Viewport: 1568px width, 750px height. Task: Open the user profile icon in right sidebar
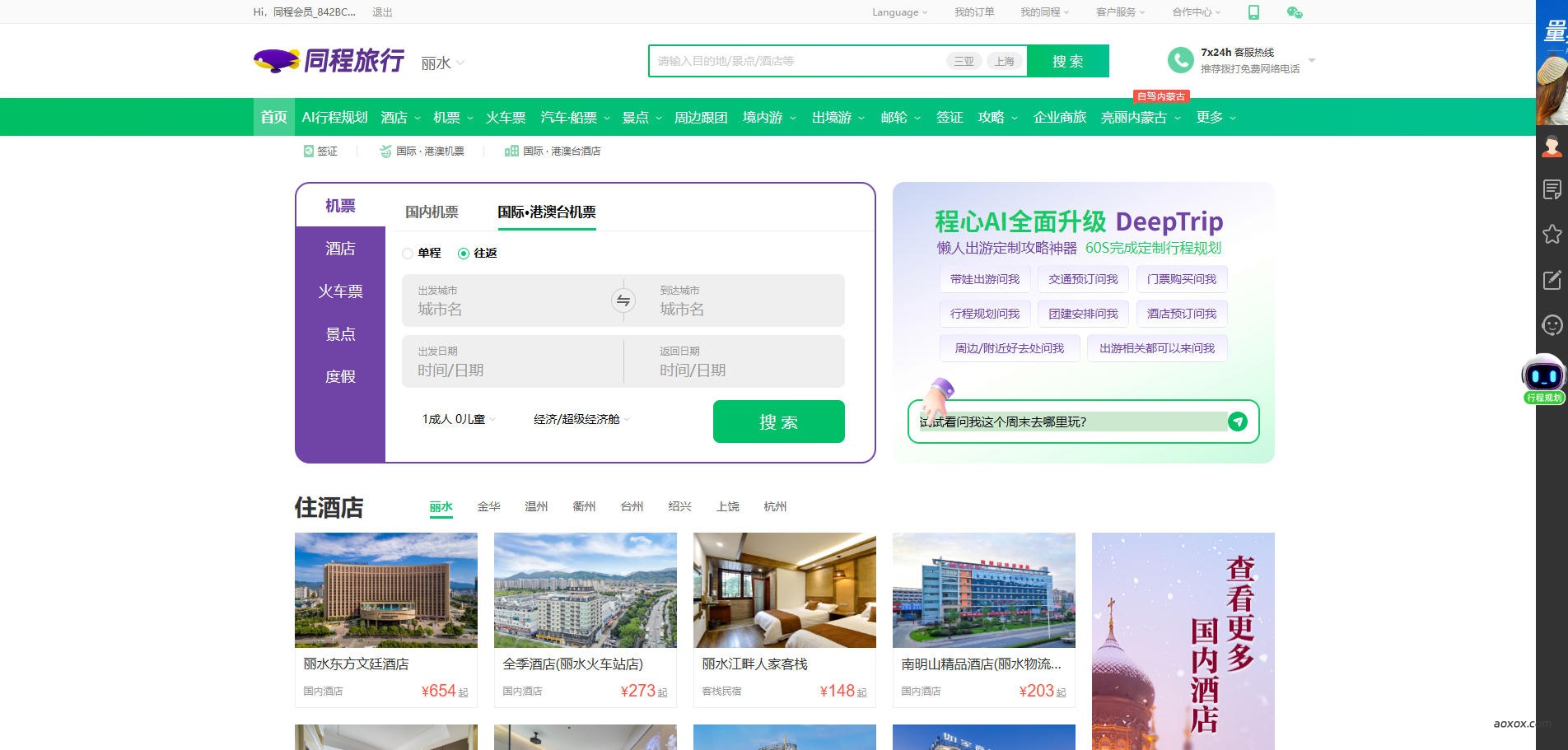click(x=1553, y=146)
